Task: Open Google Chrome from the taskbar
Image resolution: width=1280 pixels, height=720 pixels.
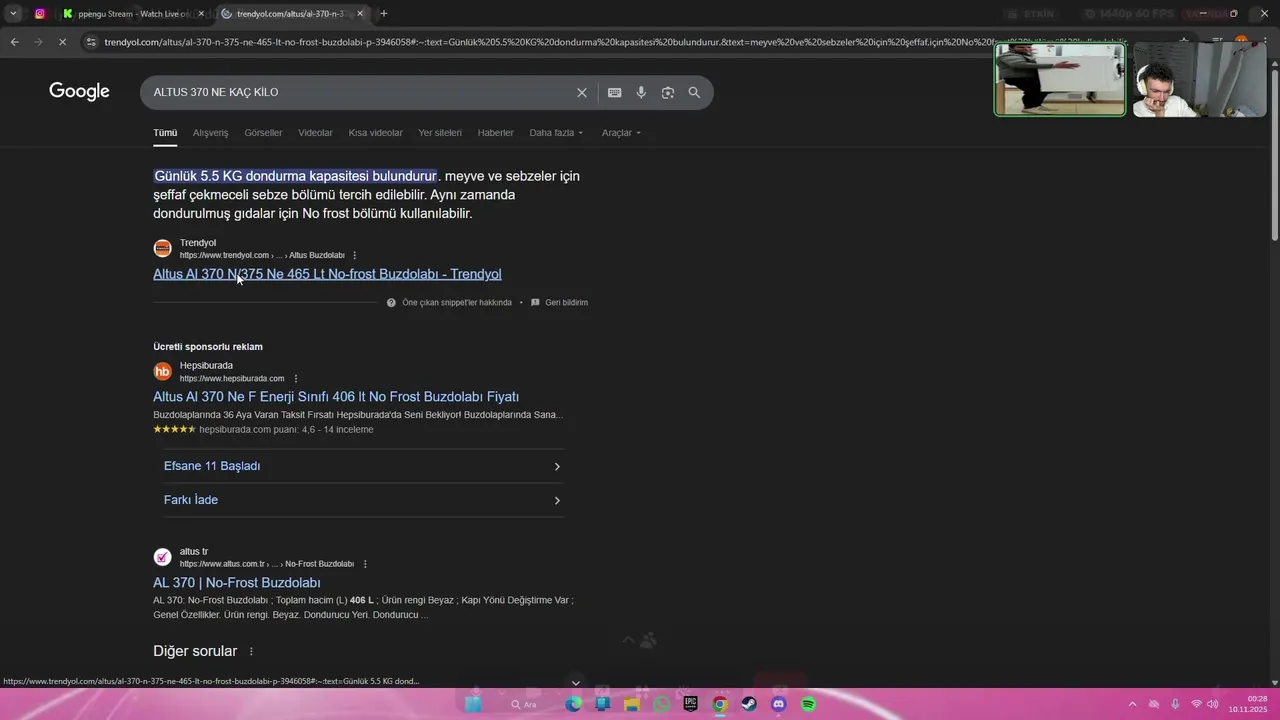Action: (720, 704)
